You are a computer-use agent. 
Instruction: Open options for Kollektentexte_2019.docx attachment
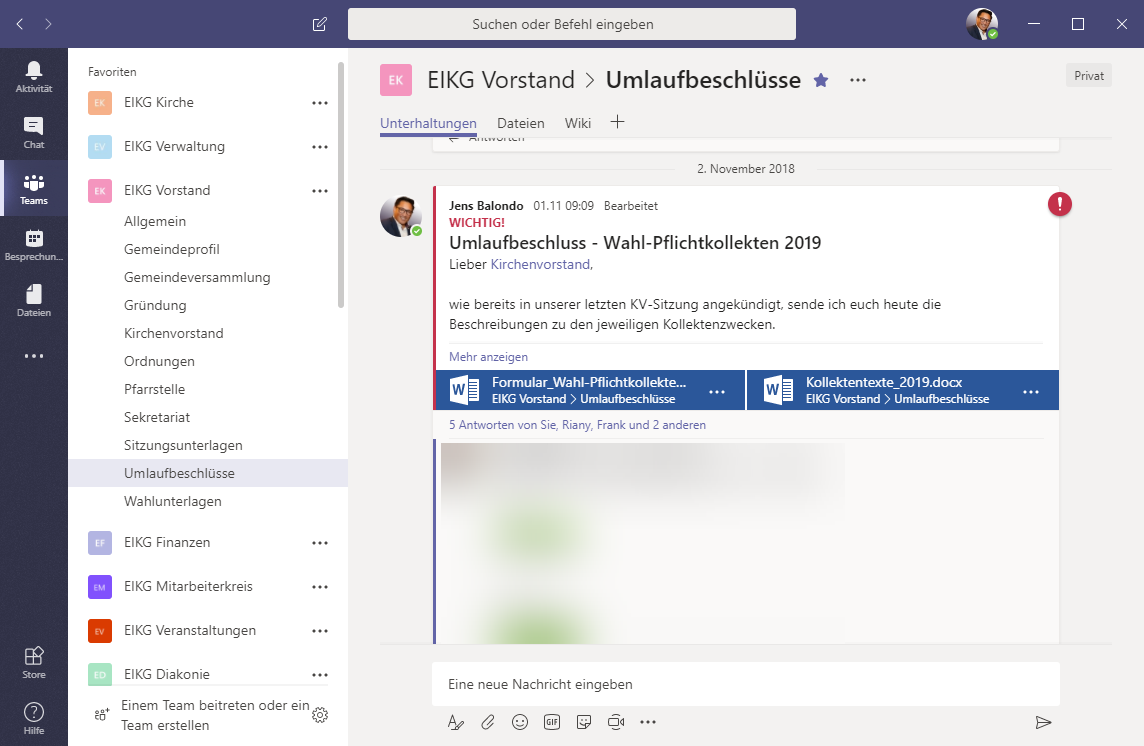coord(1031,392)
